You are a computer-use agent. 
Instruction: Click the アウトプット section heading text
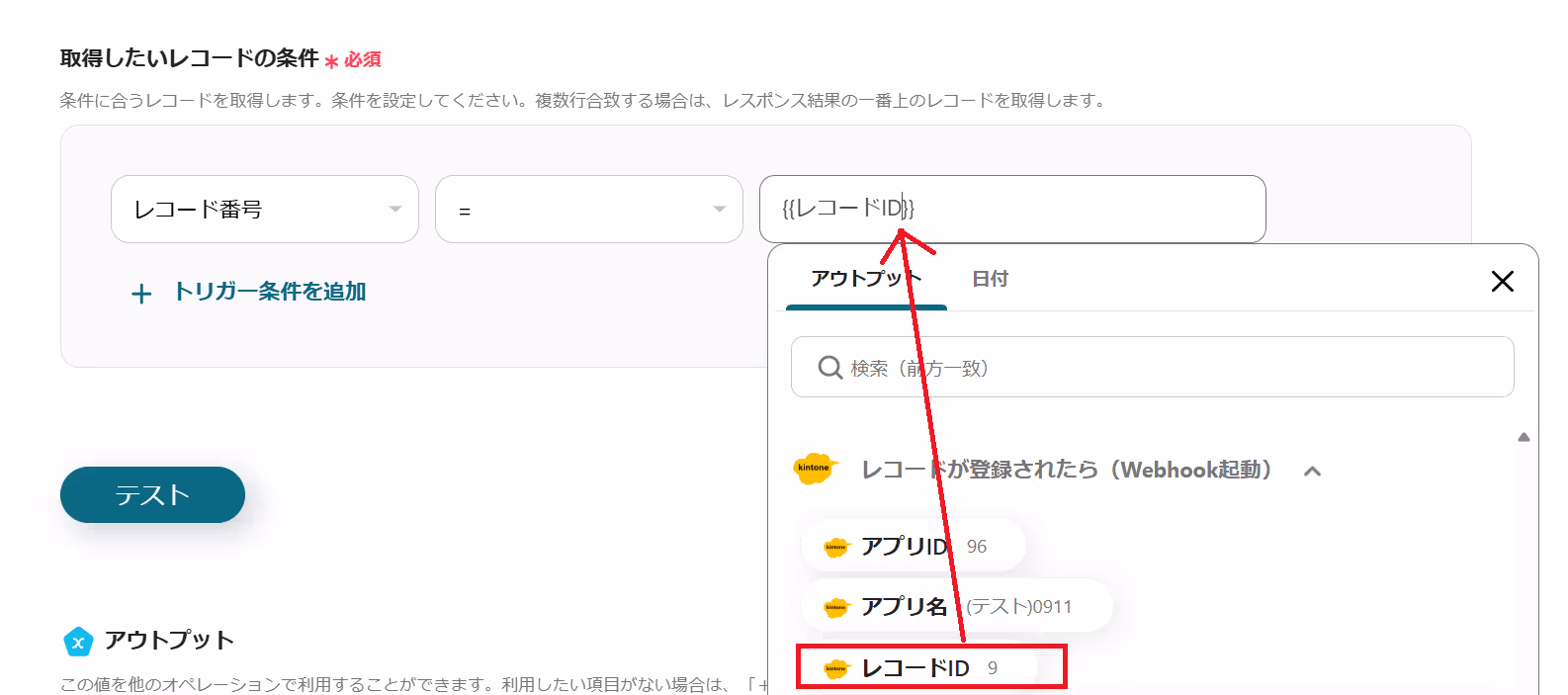pos(169,640)
